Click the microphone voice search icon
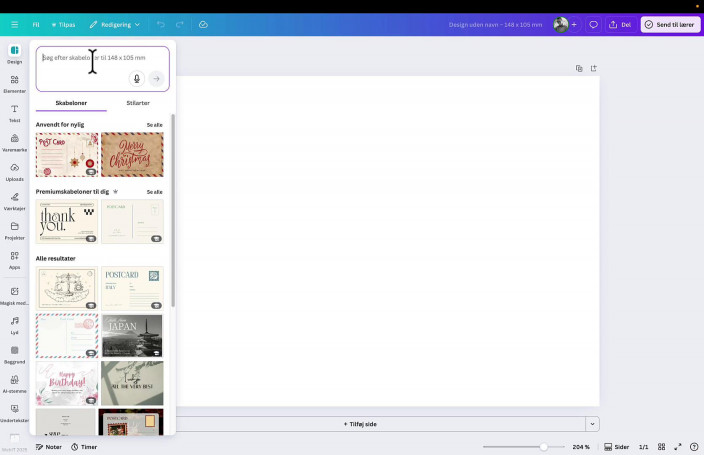Viewport: 704px width, 455px height. 137,78
